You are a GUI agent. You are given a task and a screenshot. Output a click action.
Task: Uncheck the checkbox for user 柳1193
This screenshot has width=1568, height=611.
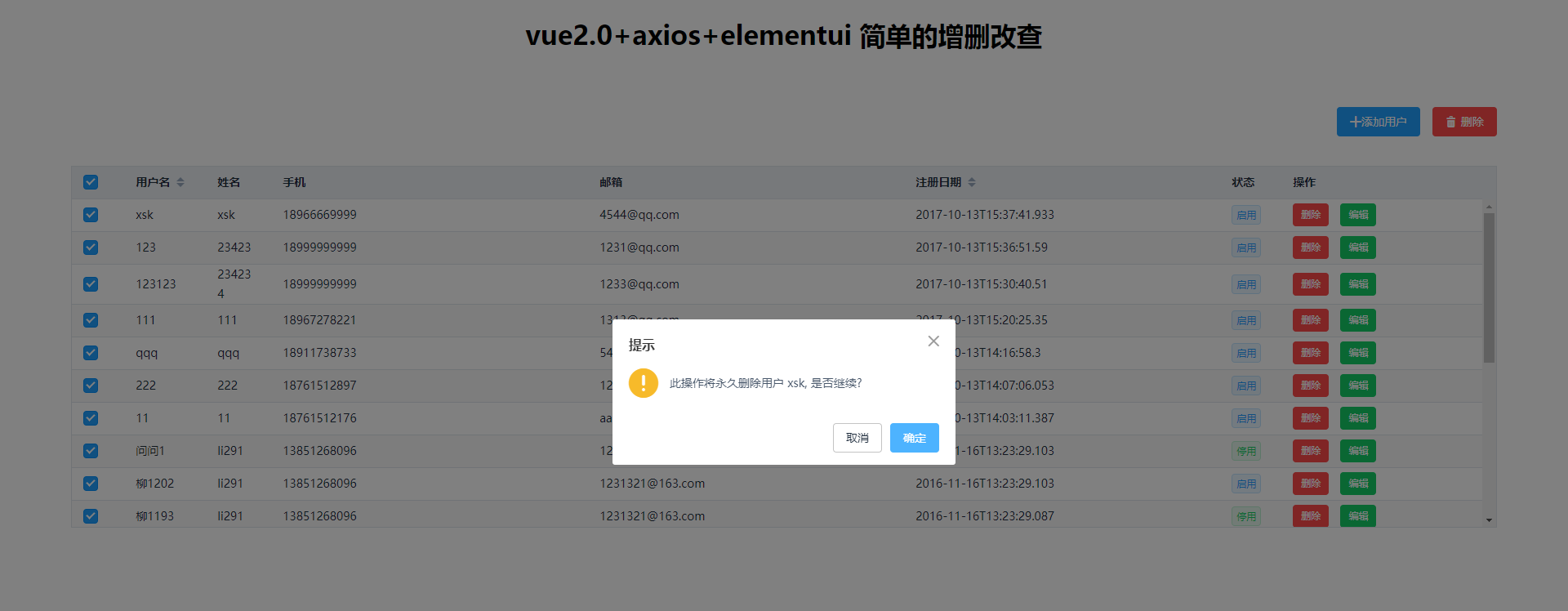[91, 516]
